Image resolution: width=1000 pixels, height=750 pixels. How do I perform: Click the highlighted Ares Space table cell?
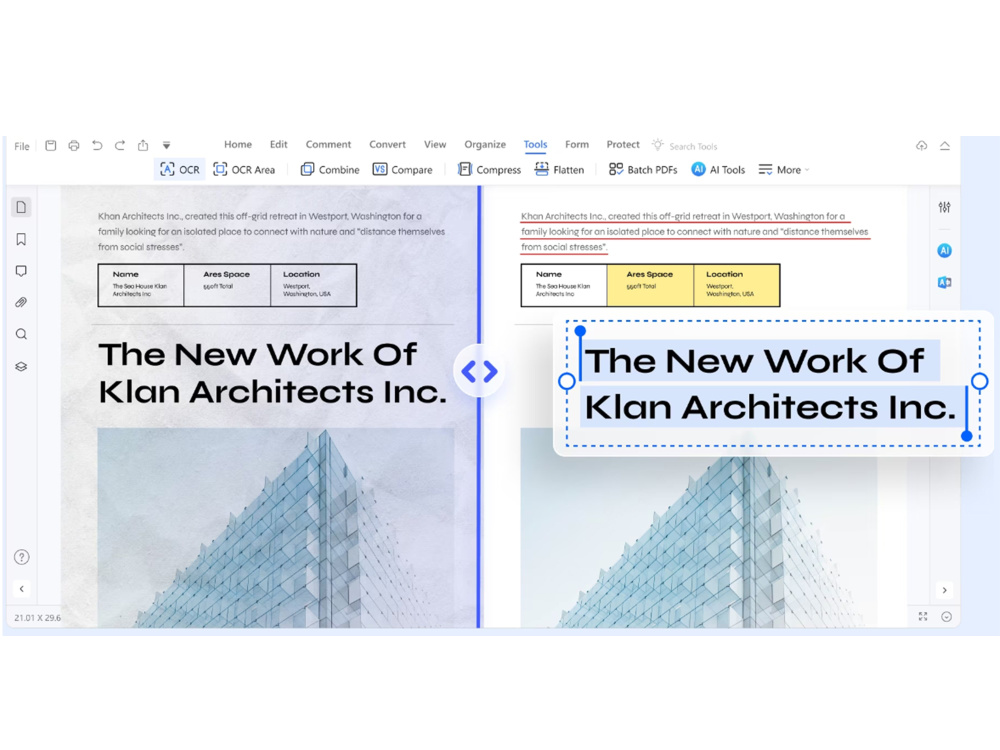650,285
